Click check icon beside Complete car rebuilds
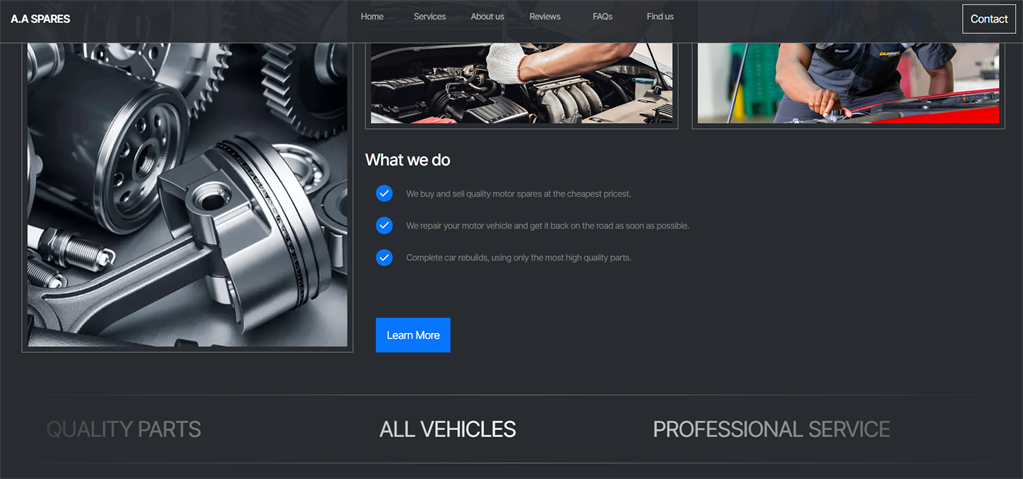 click(384, 257)
